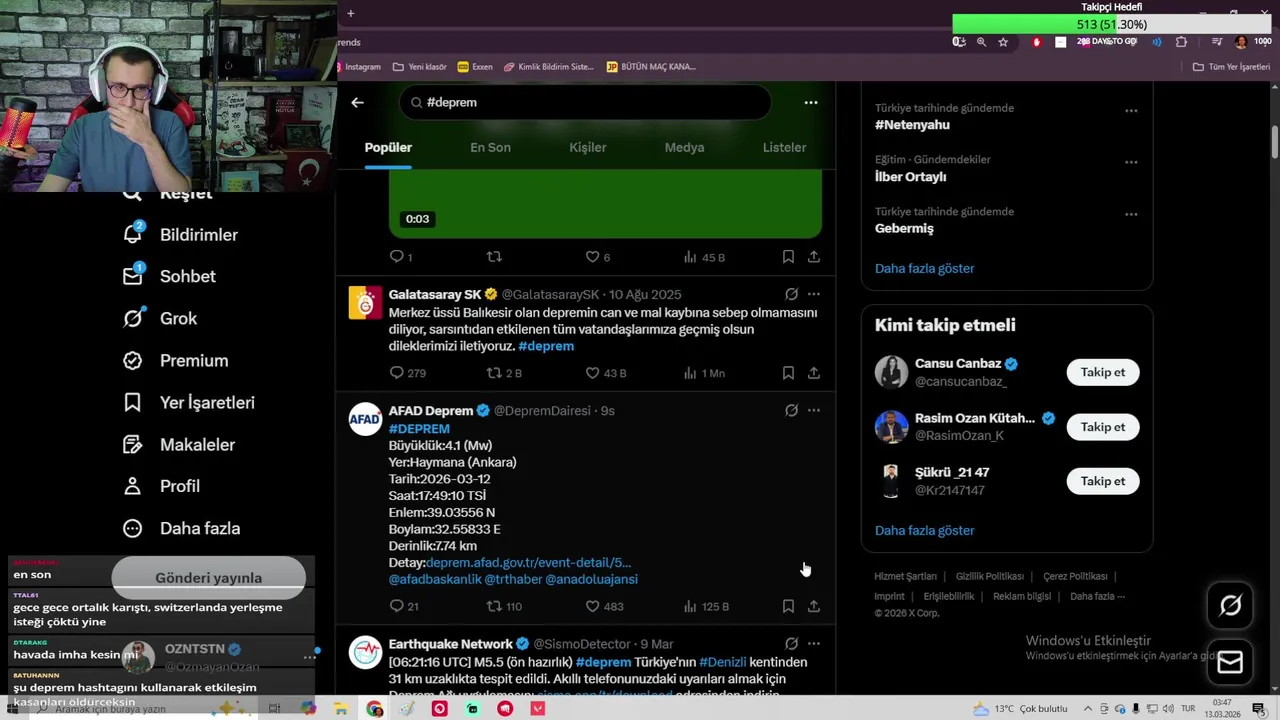Go back using the arrow beside search
This screenshot has height=720, width=1280.
(x=357, y=102)
